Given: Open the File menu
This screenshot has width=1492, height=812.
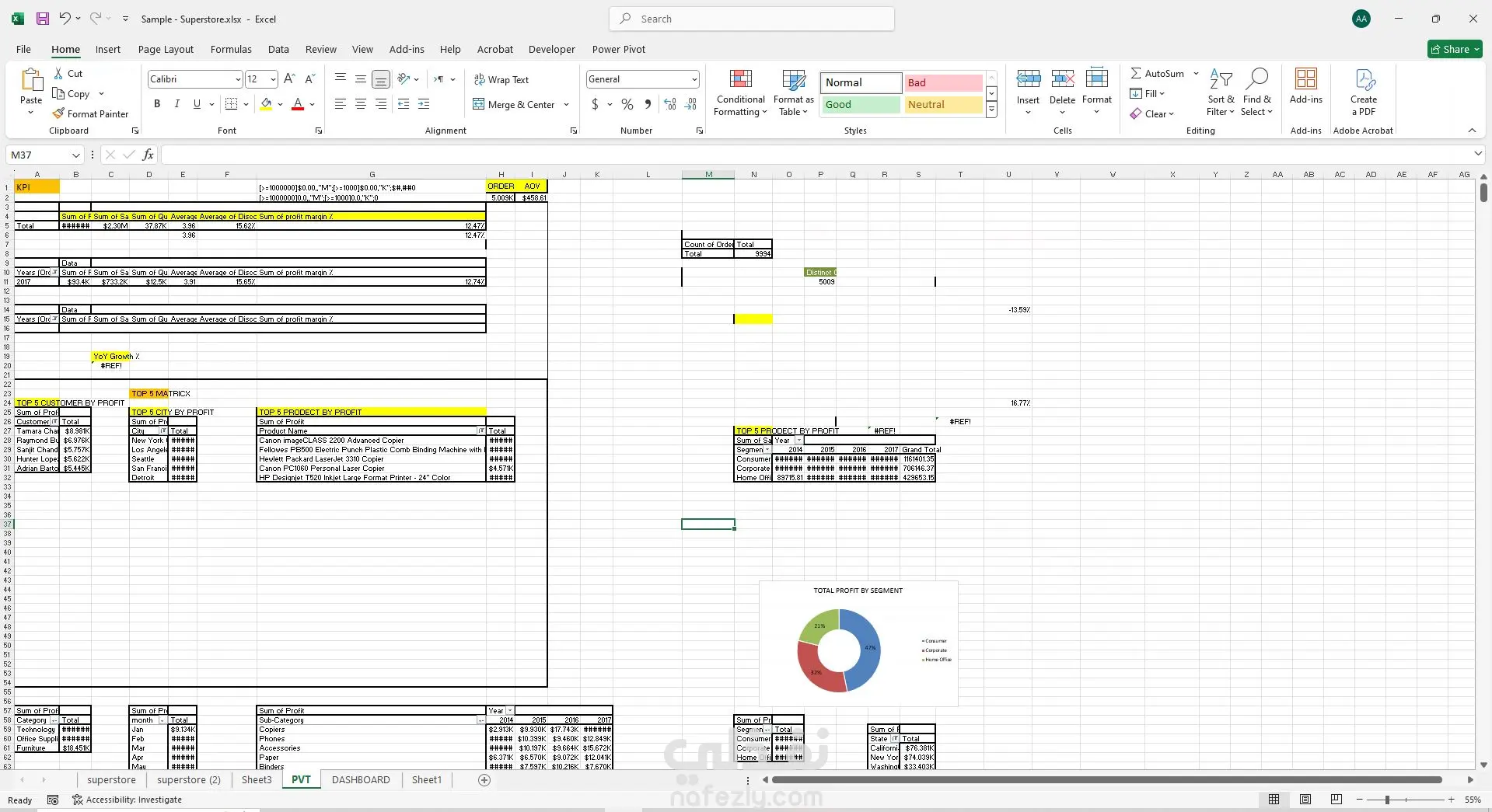Looking at the screenshot, I should pyautogui.click(x=23, y=49).
